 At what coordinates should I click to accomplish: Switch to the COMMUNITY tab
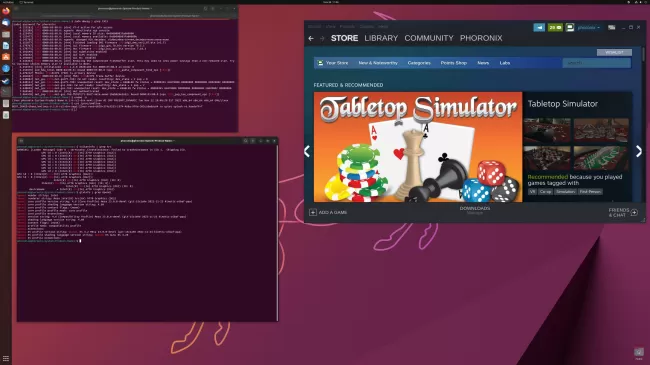429,38
